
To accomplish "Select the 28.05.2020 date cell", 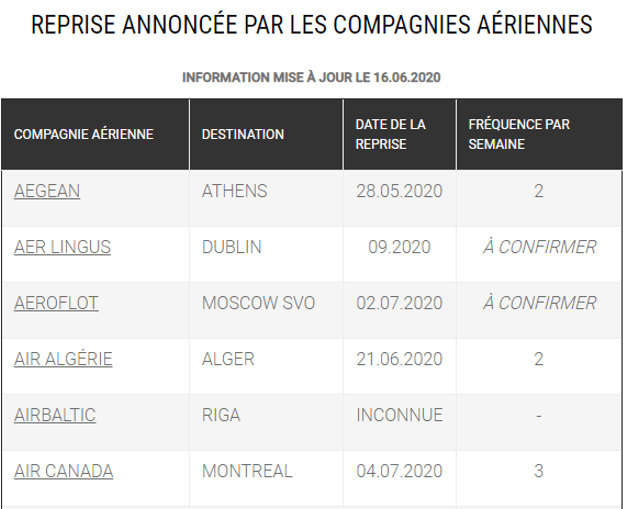I will pyautogui.click(x=400, y=199).
